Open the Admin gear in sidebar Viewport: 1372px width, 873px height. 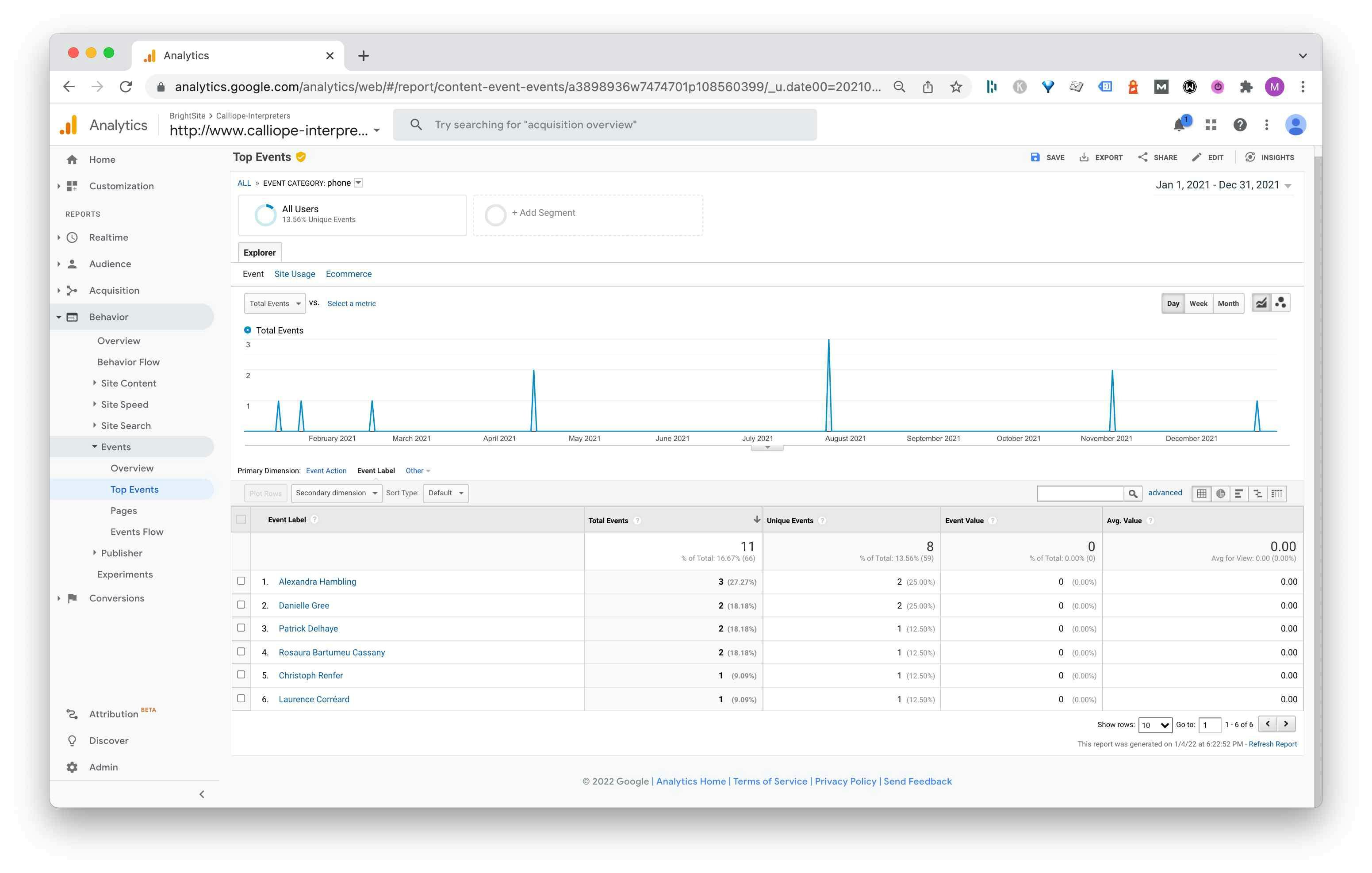click(73, 767)
